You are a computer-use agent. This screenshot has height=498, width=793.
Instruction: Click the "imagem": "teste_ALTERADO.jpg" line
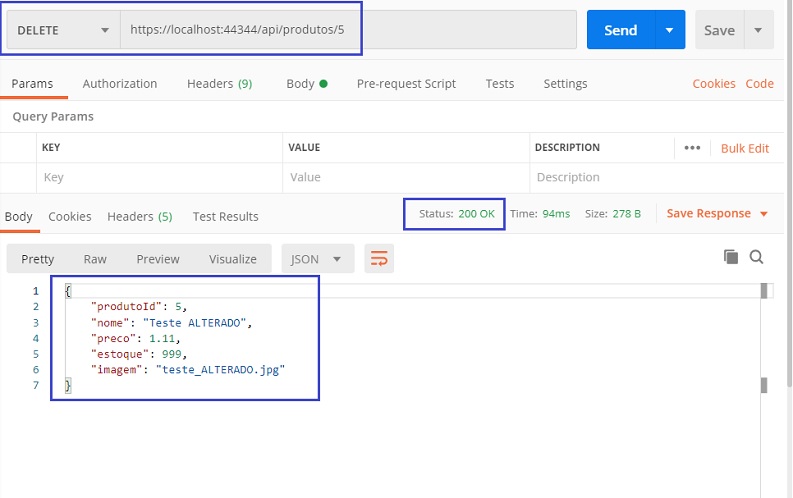(188, 370)
